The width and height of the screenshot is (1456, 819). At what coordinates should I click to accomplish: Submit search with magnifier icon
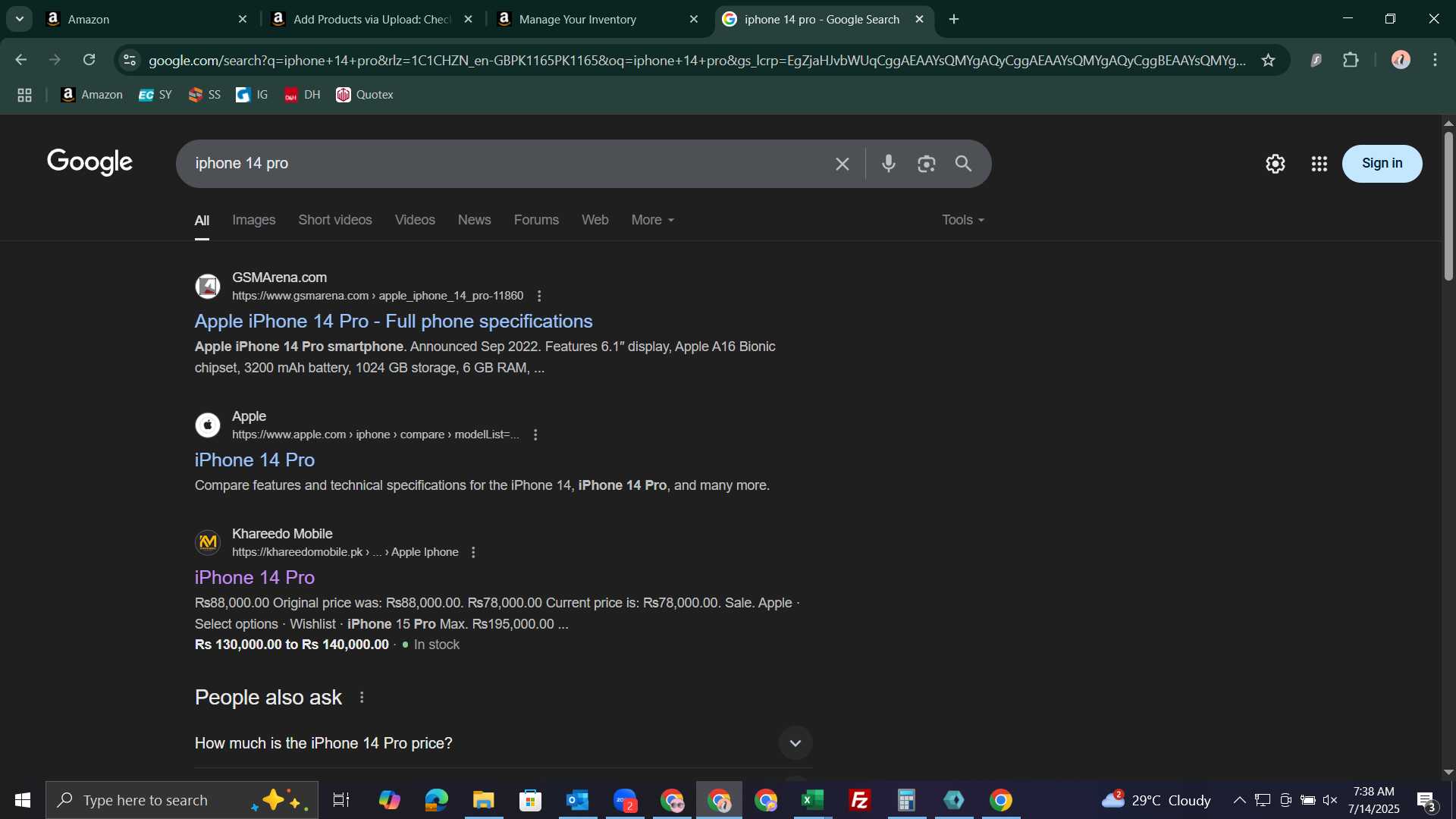(x=963, y=164)
